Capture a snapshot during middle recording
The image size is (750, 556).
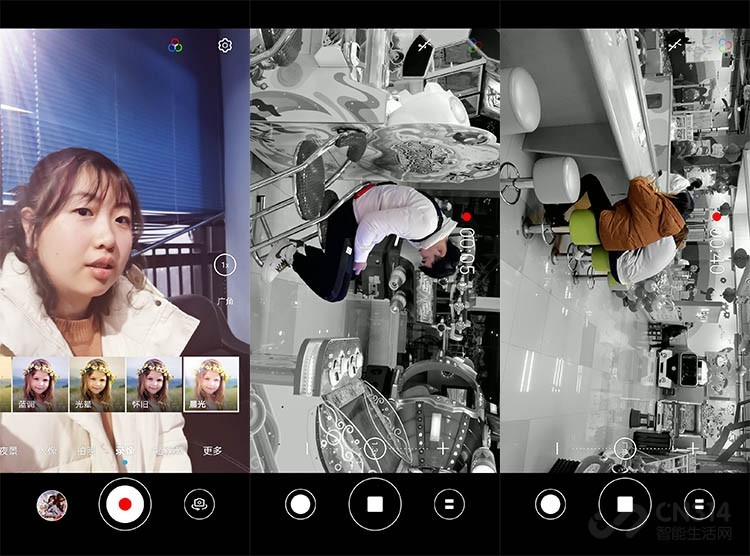click(x=300, y=504)
